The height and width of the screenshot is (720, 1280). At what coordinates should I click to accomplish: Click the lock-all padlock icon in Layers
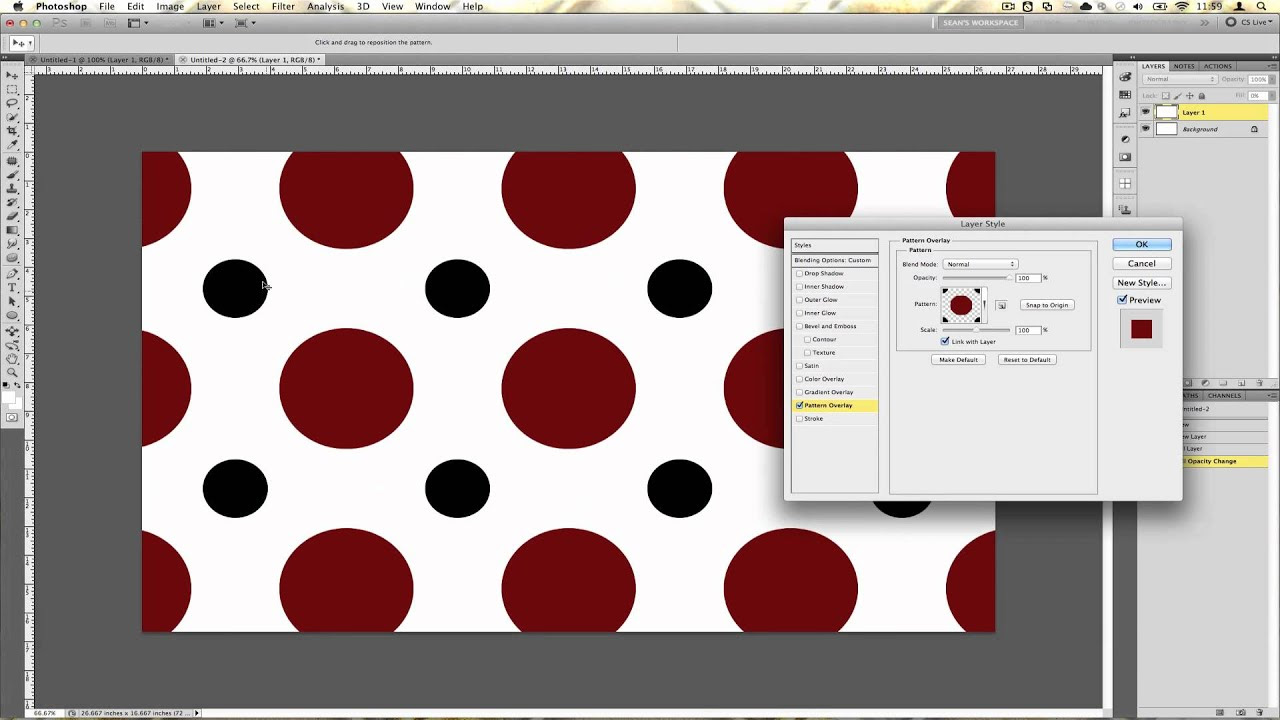coord(1201,96)
